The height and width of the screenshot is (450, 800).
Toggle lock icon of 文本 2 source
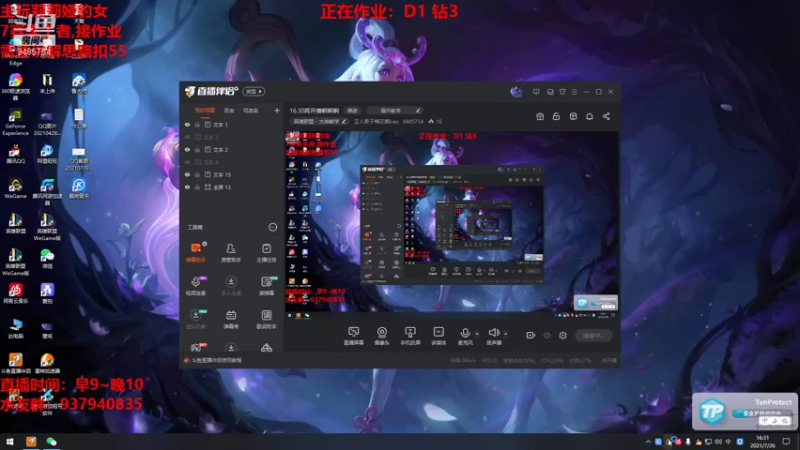pyautogui.click(x=197, y=149)
